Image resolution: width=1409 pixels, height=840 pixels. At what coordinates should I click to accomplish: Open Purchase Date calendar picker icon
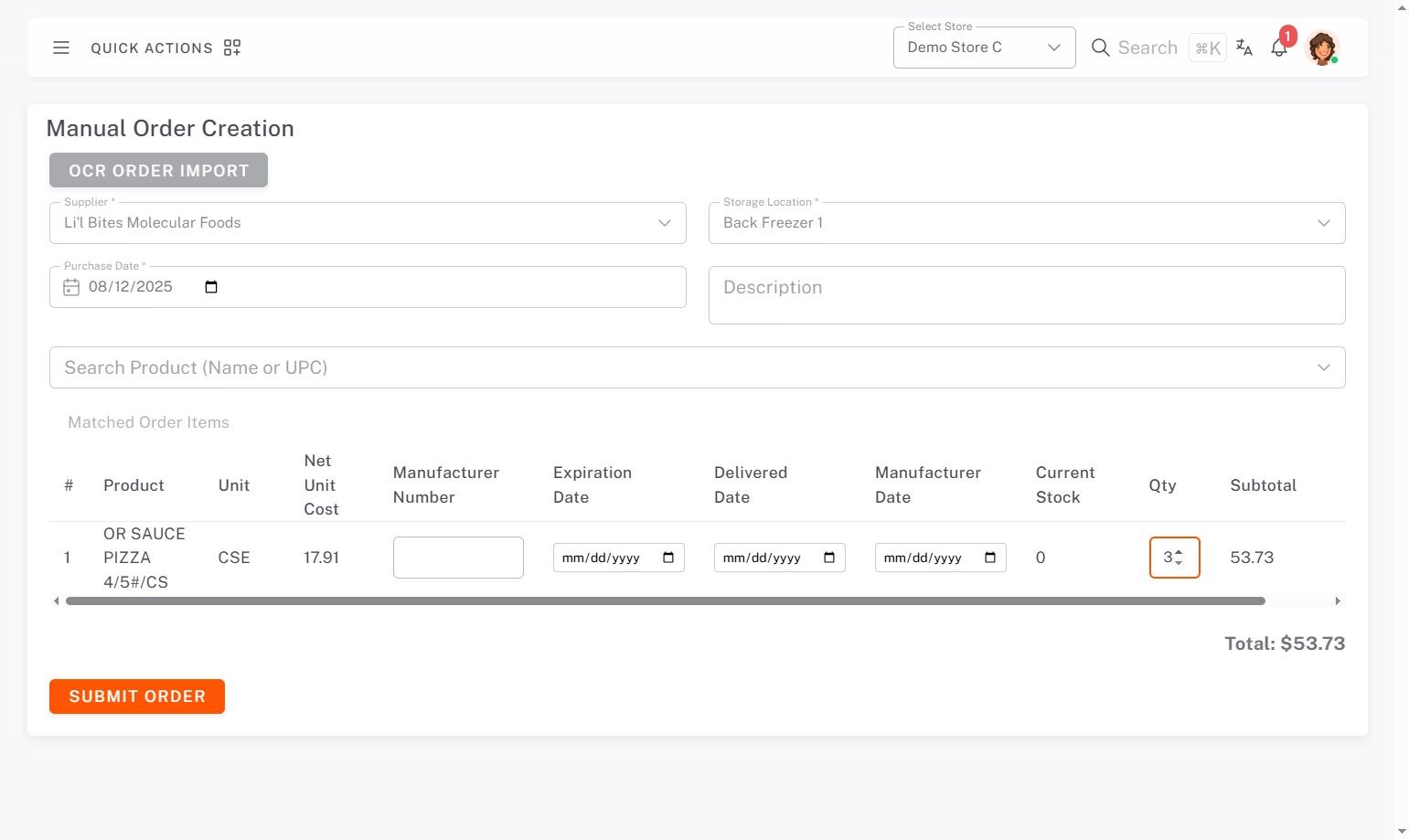211,287
